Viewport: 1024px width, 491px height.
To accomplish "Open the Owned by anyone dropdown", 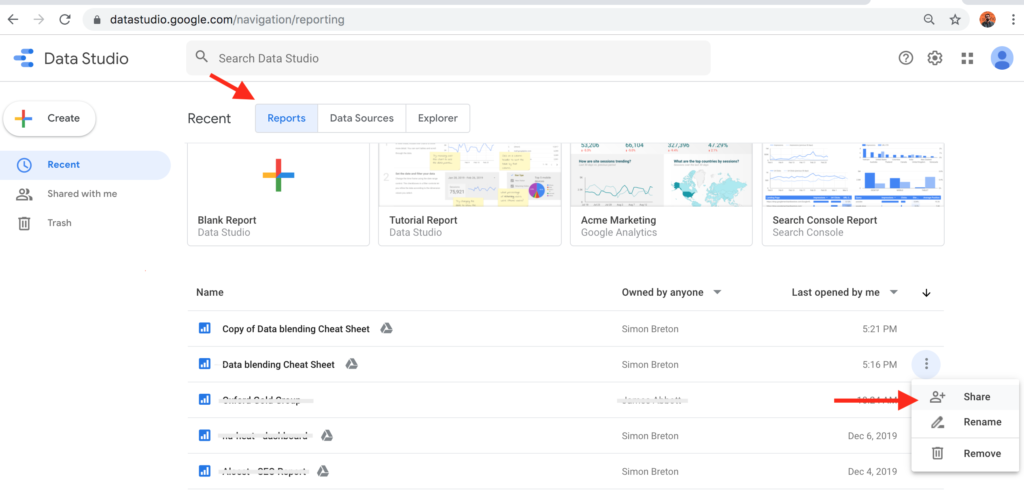I will (x=671, y=293).
